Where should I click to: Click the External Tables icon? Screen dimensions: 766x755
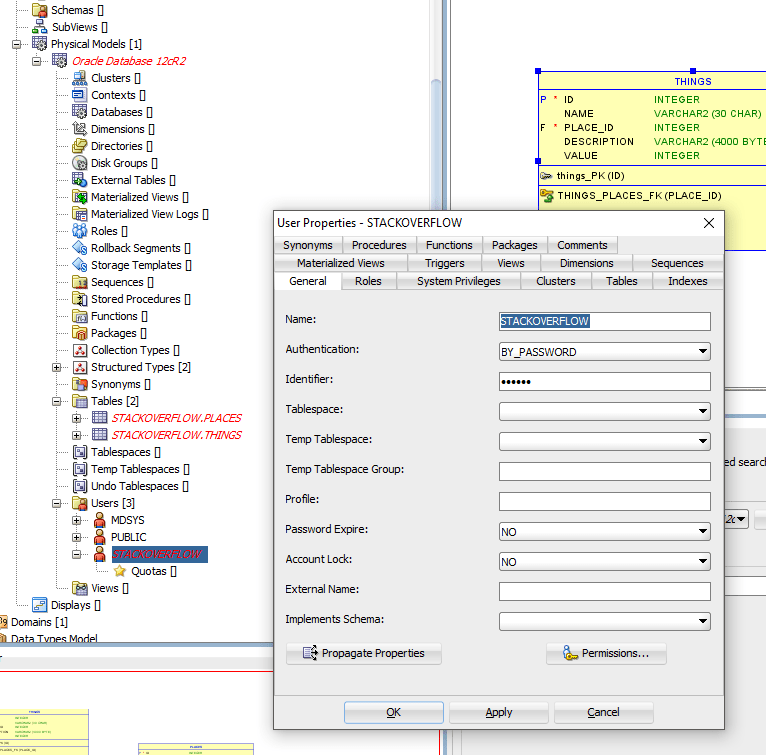point(80,180)
